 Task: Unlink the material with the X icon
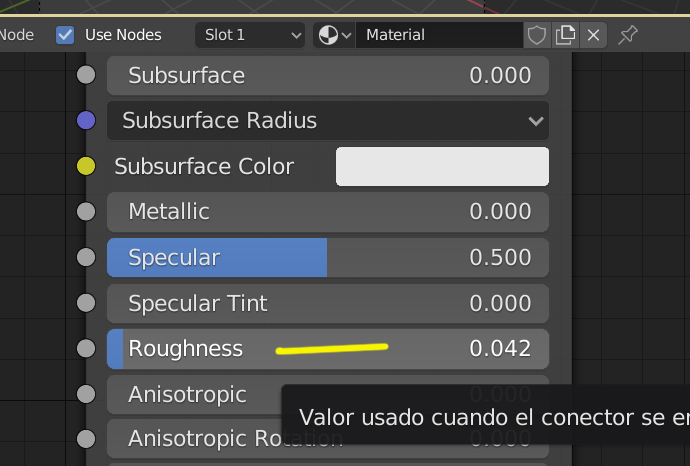tap(594, 35)
